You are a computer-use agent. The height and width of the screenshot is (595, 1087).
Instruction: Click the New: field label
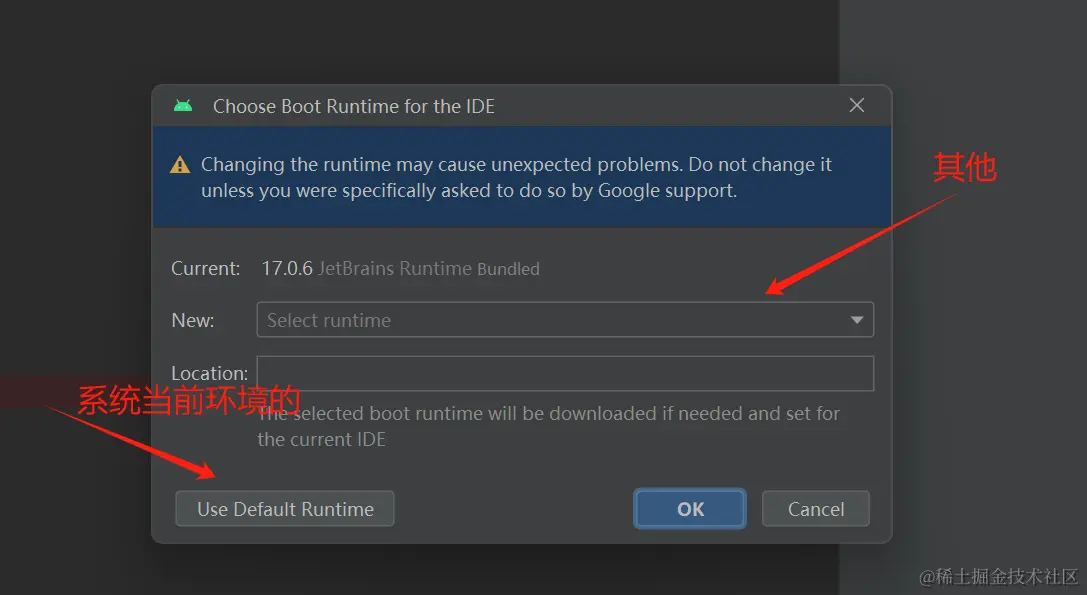[x=192, y=320]
